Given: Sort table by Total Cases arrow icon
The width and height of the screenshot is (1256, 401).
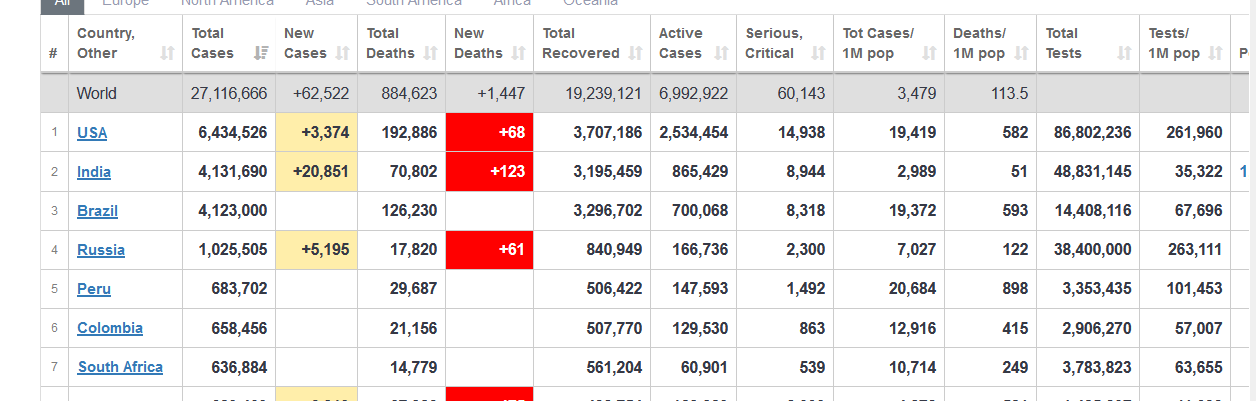Looking at the screenshot, I should 261,53.
